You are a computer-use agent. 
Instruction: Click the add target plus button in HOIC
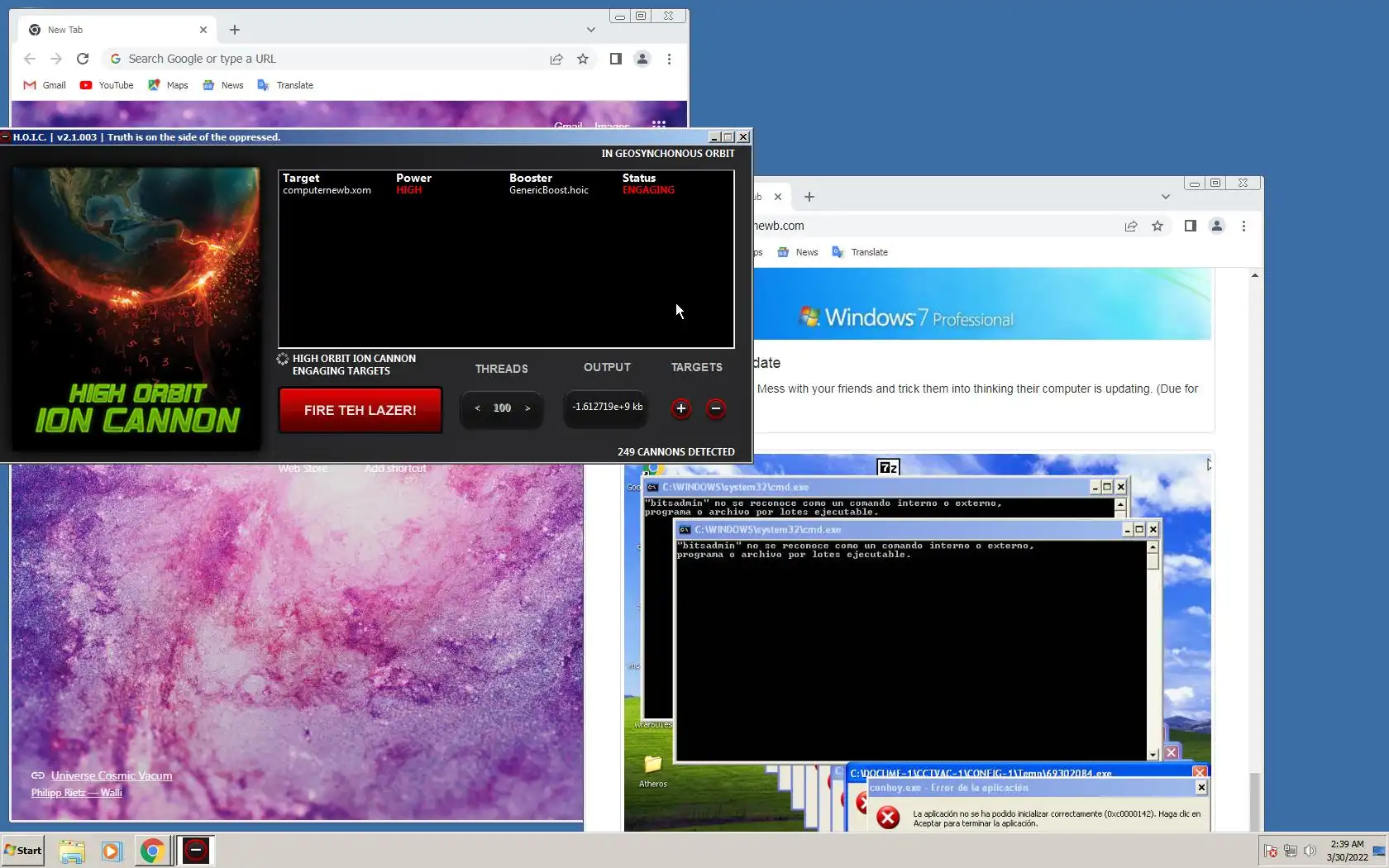[x=680, y=408]
